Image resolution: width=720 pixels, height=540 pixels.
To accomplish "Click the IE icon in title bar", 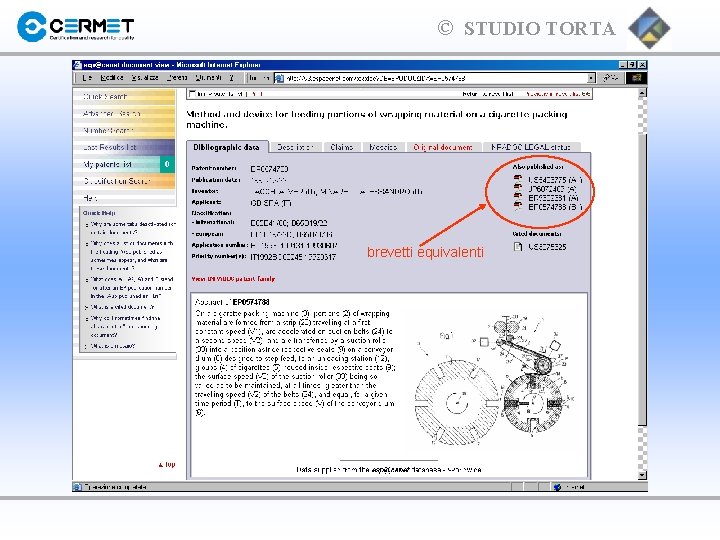I will 78,65.
